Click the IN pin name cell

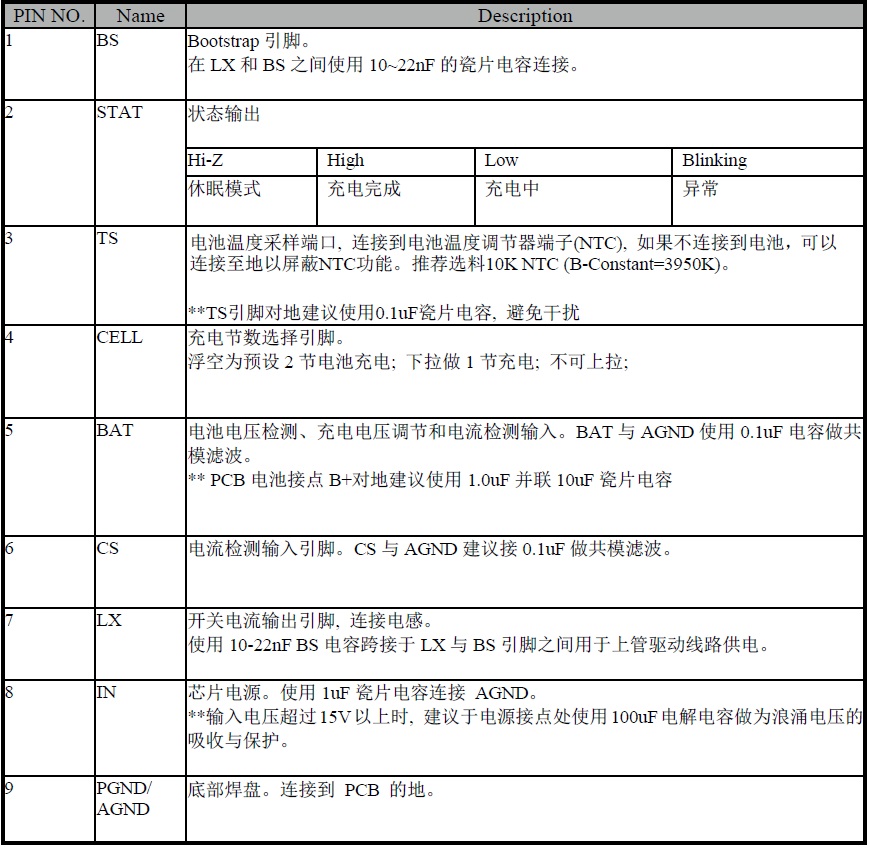(x=105, y=692)
